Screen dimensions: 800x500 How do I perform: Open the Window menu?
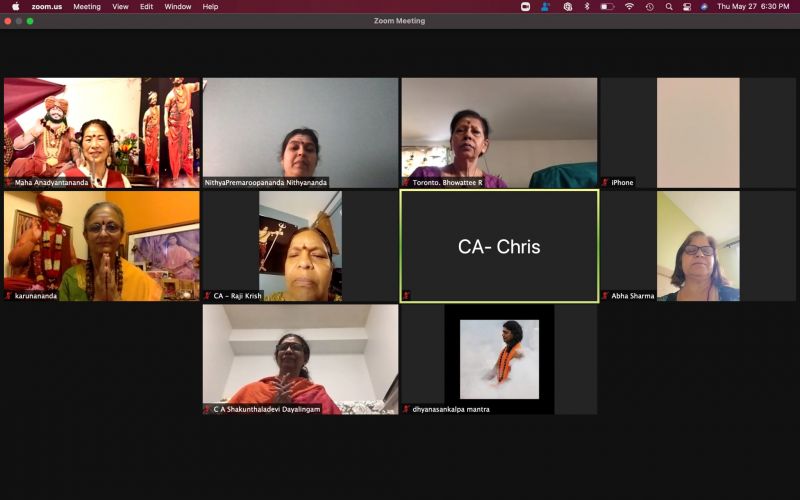pyautogui.click(x=178, y=6)
